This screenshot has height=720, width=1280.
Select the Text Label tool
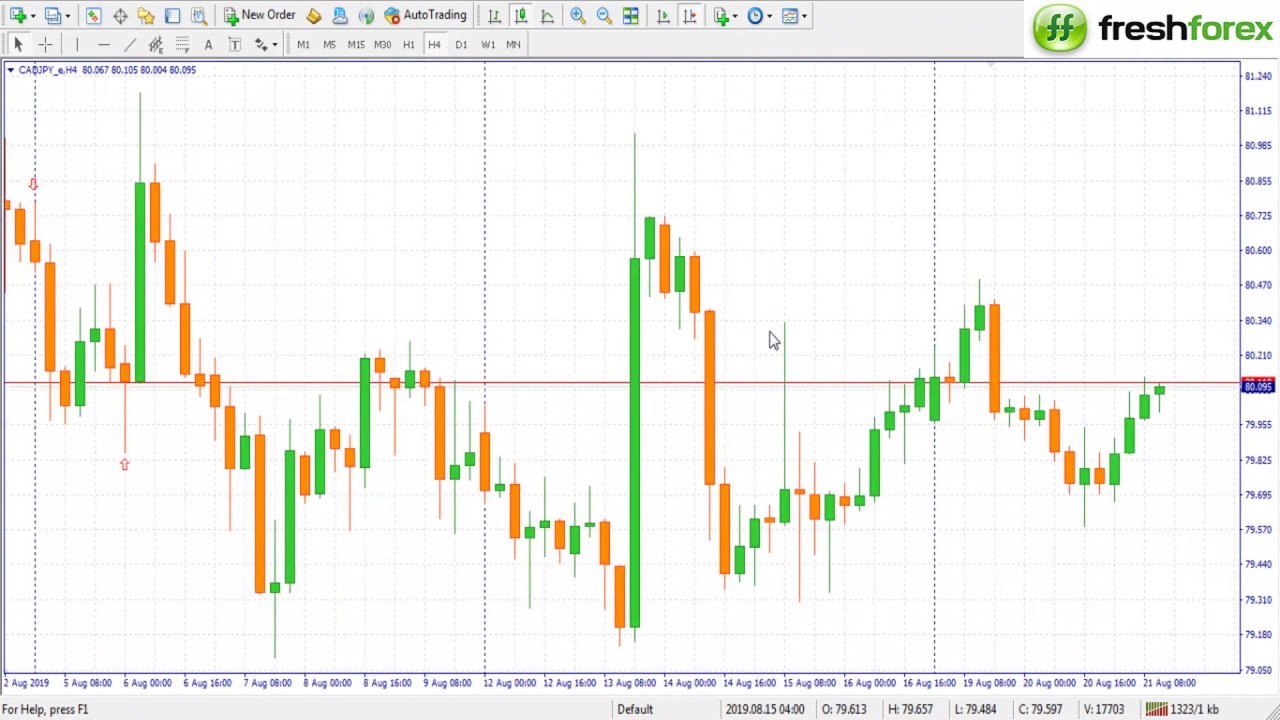click(x=235, y=44)
